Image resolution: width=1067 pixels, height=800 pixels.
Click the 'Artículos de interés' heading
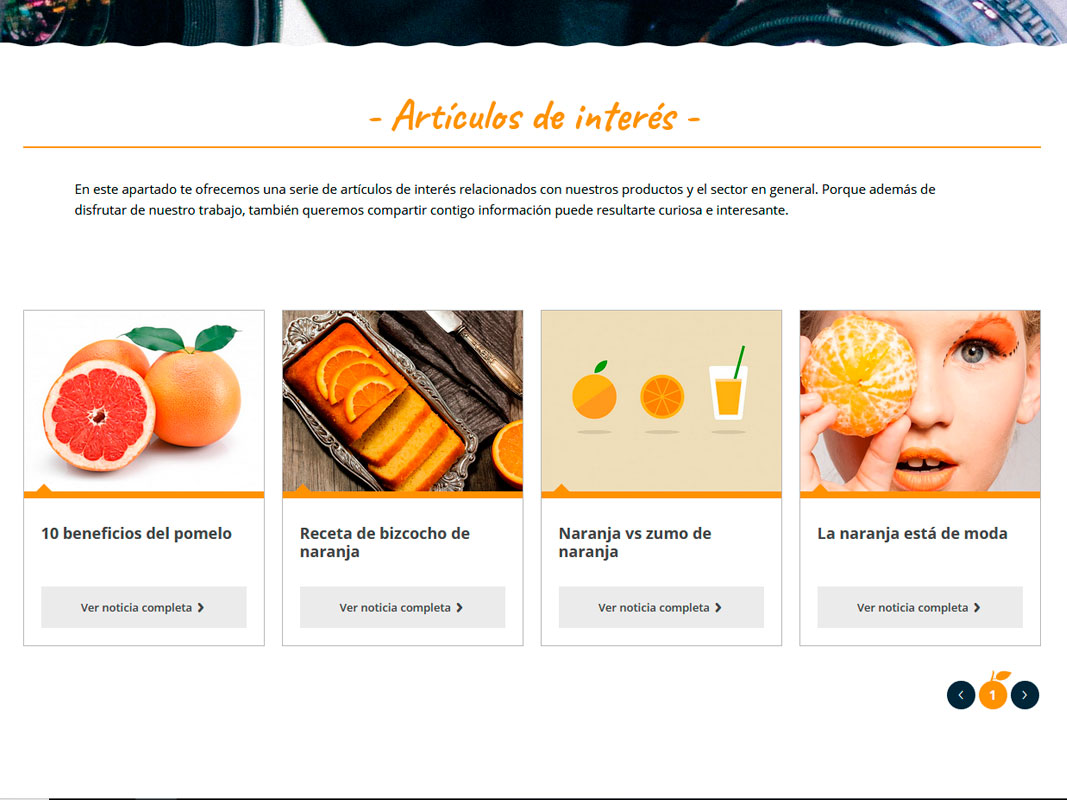point(534,116)
